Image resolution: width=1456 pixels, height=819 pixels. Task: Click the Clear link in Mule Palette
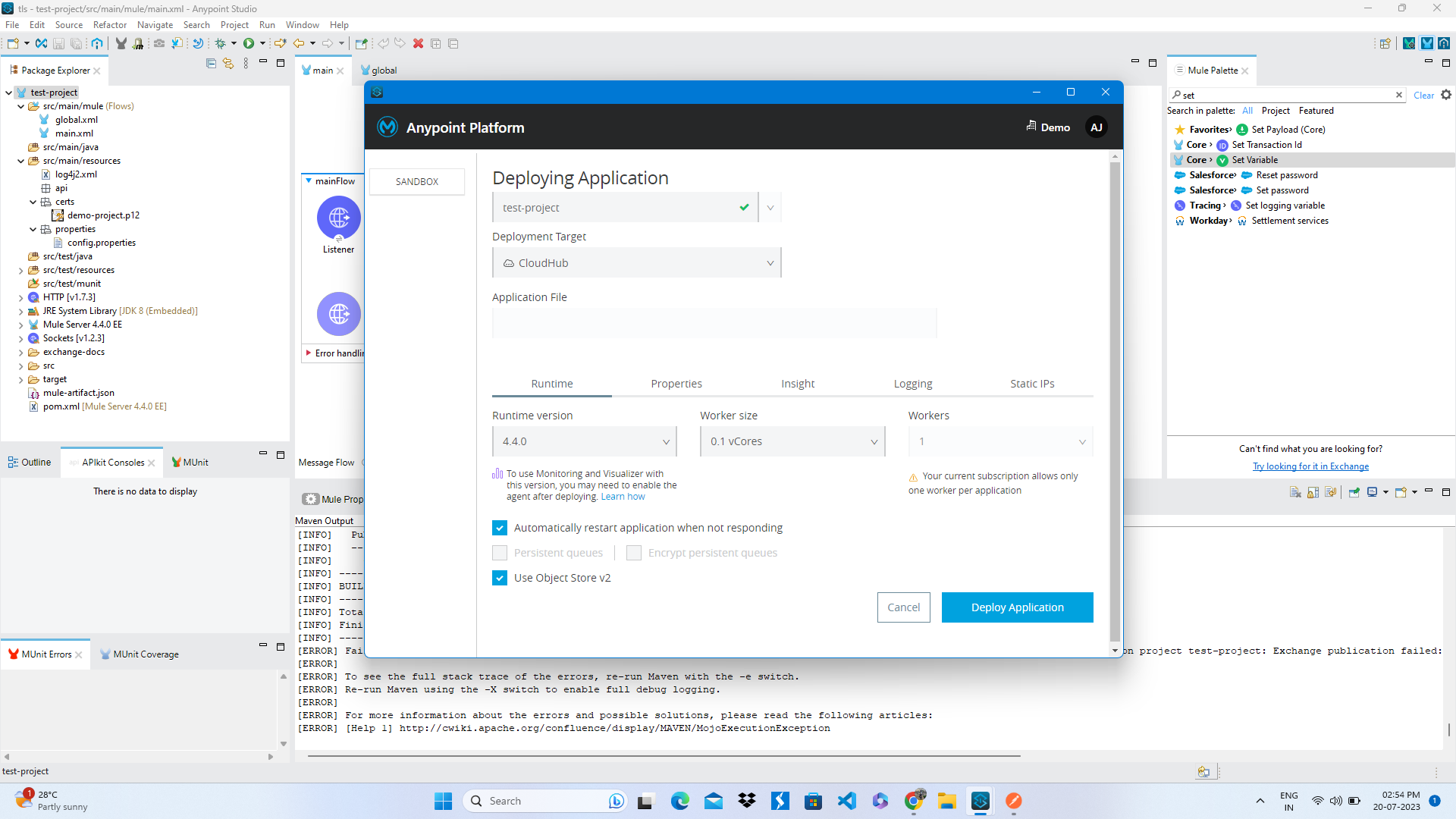tap(1423, 96)
